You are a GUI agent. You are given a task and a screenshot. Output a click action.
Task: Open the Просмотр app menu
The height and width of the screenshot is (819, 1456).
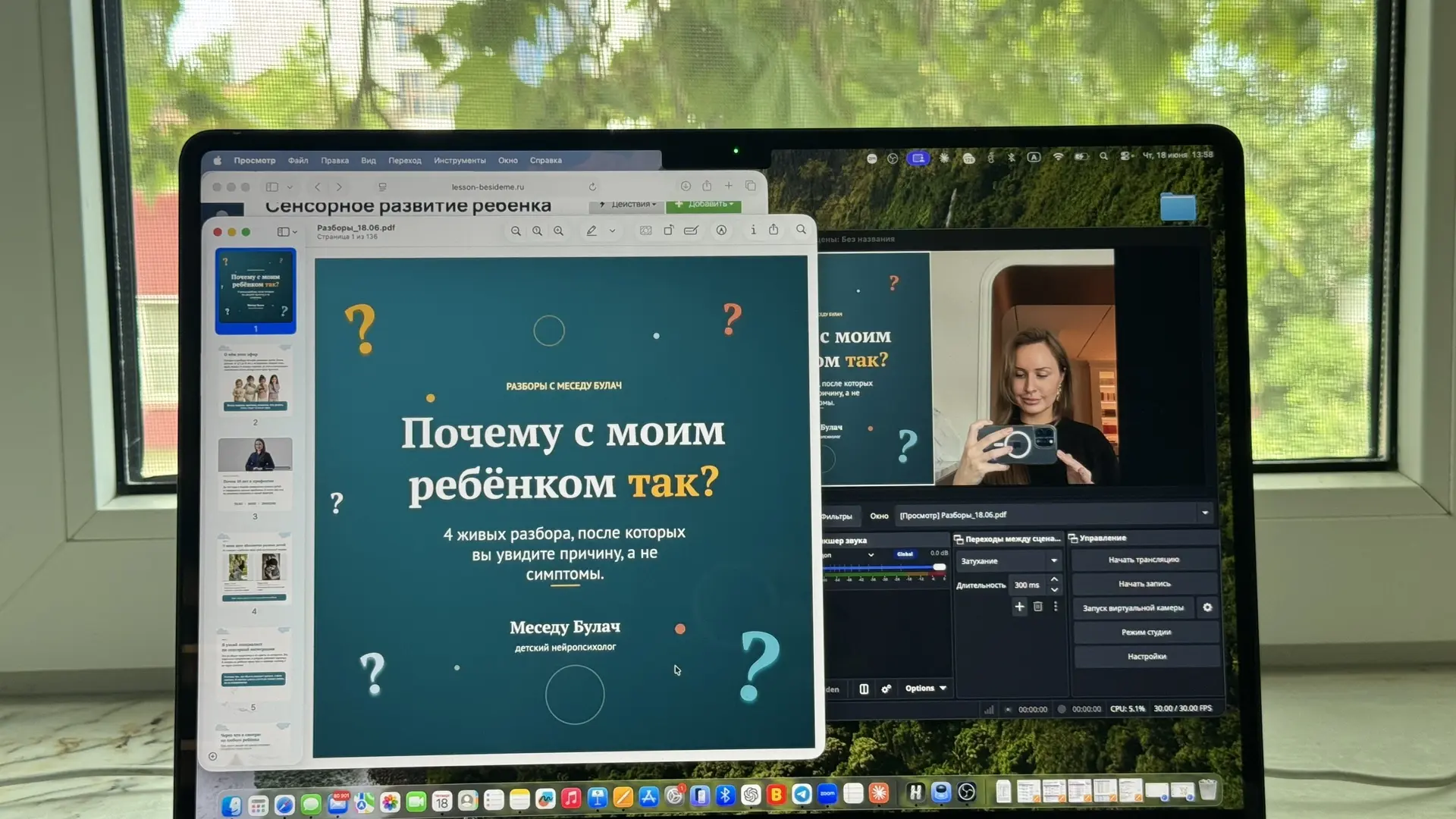[255, 161]
